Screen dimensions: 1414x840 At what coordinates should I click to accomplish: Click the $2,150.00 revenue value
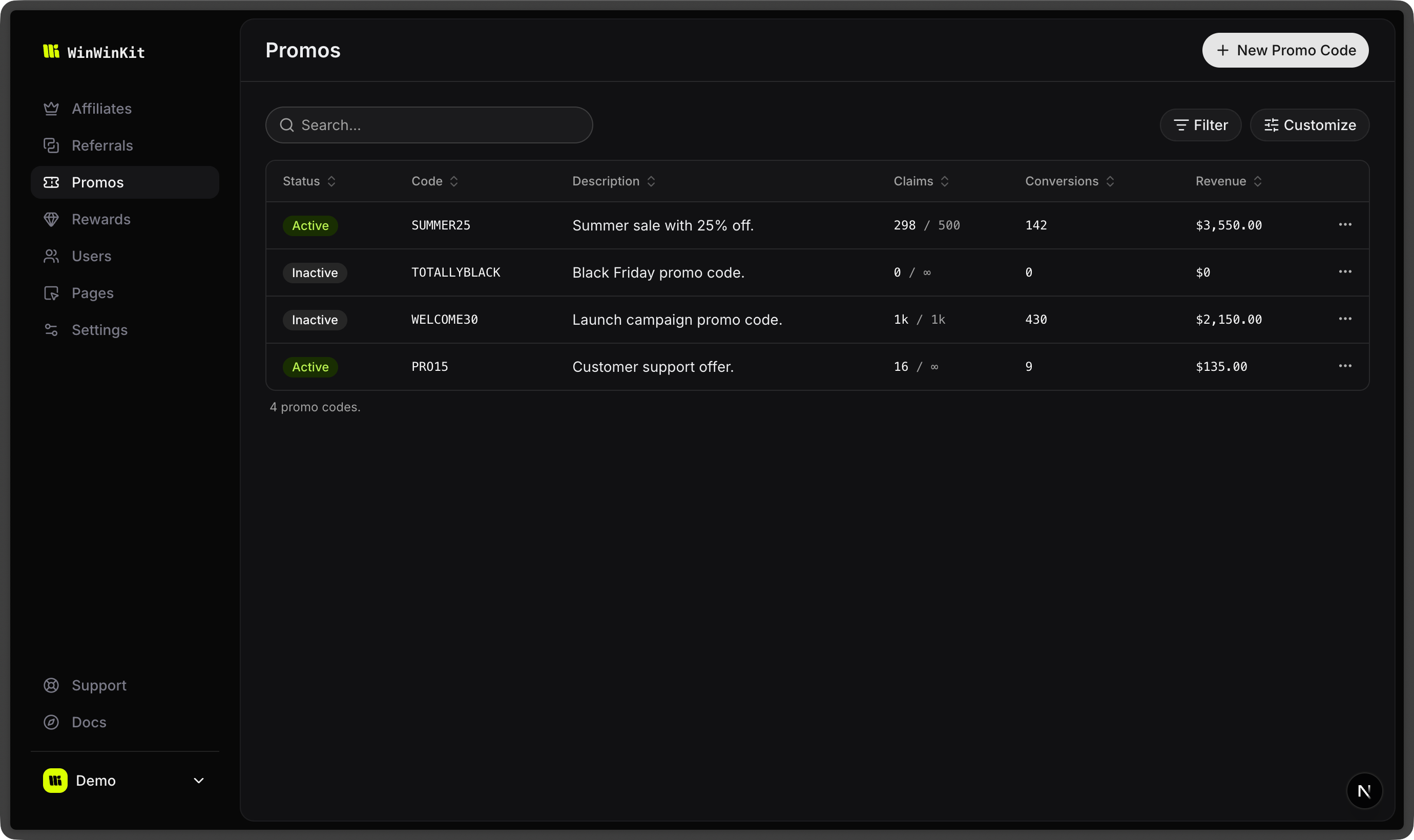pyautogui.click(x=1229, y=319)
